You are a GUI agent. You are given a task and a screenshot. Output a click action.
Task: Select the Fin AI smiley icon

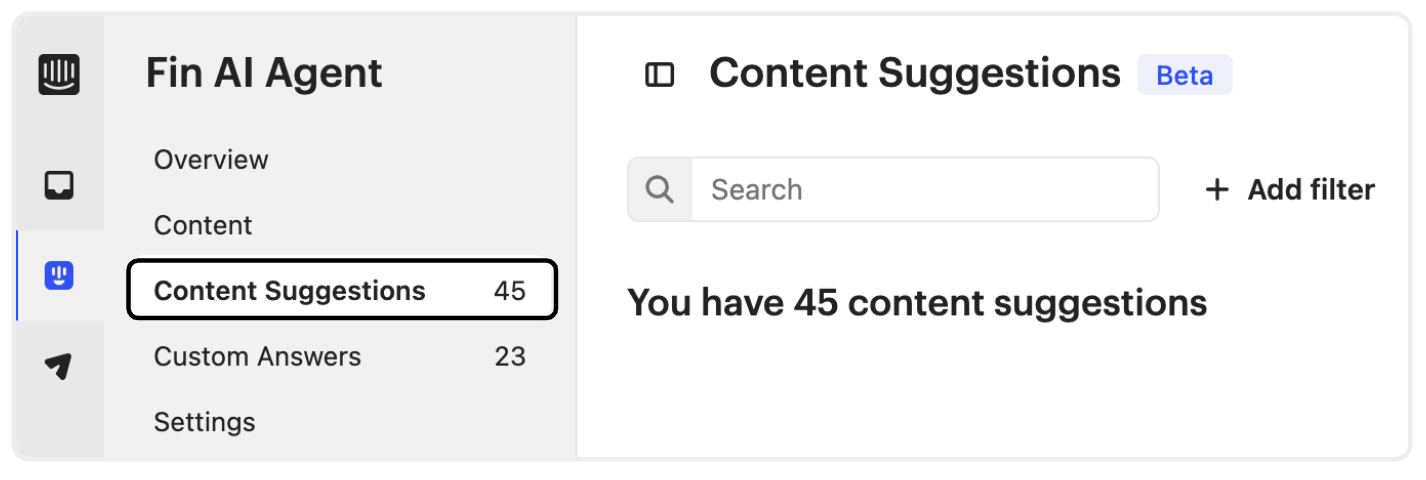59,275
